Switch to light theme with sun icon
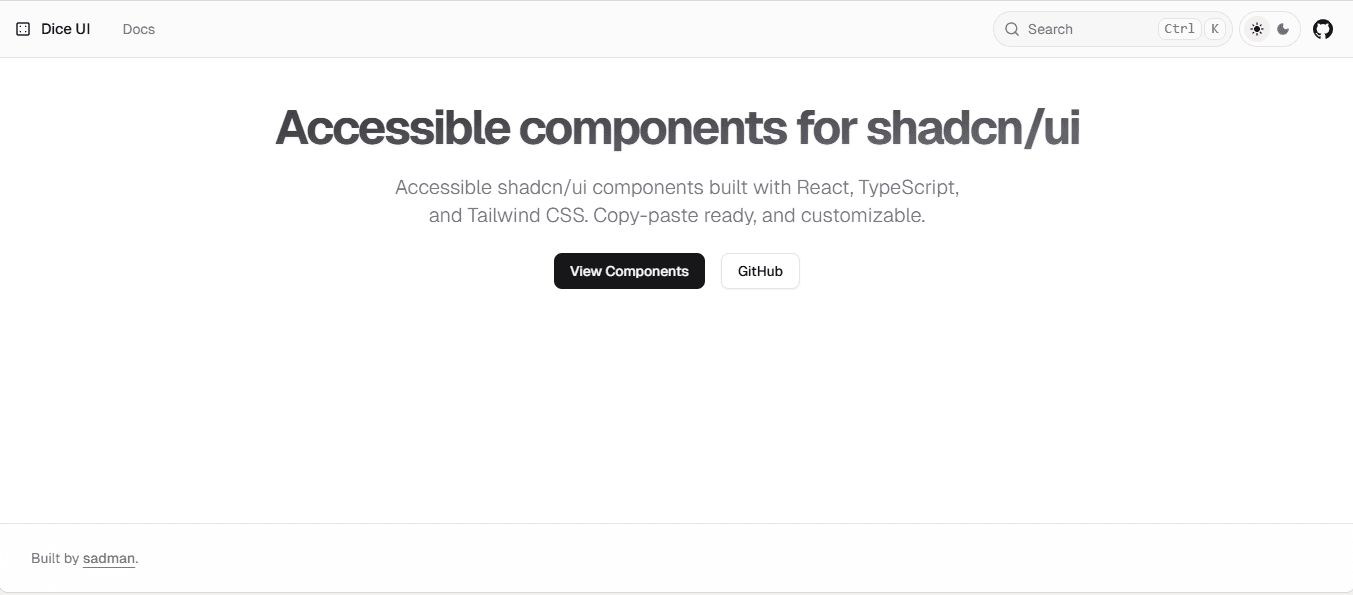The image size is (1353, 595). [x=1257, y=29]
